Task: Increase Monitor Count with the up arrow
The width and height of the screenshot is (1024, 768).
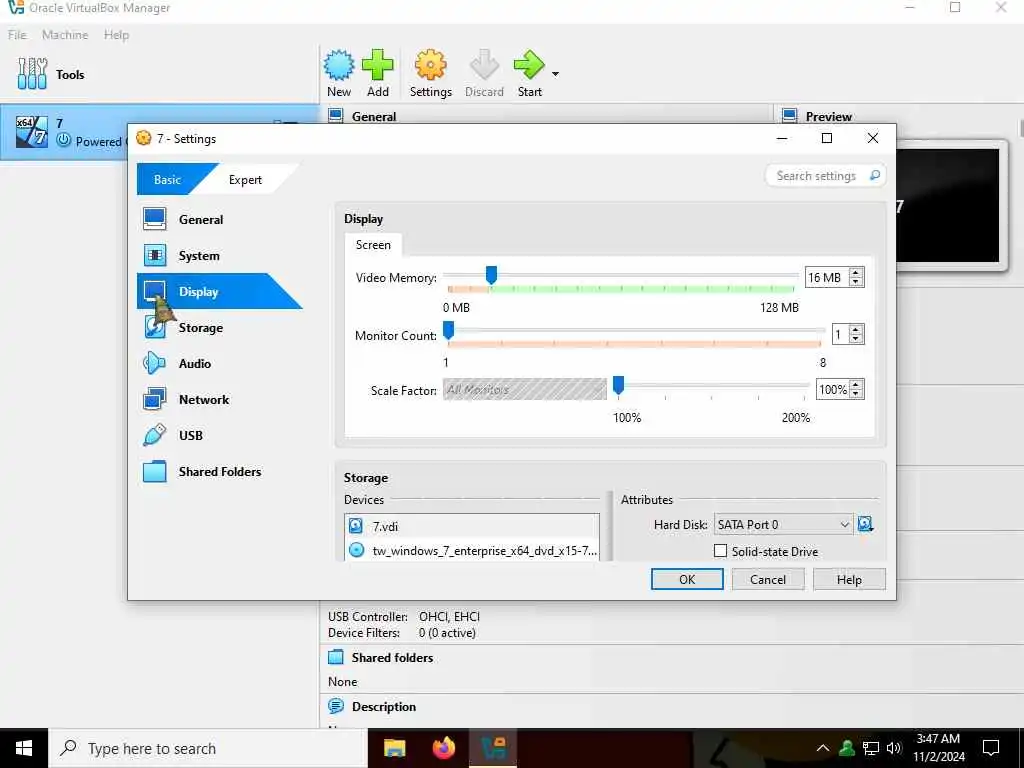Action: tap(856, 330)
